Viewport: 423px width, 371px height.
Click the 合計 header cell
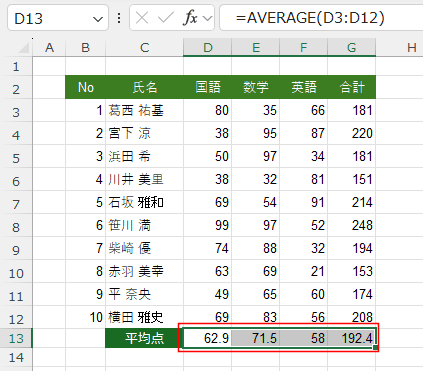coord(352,87)
